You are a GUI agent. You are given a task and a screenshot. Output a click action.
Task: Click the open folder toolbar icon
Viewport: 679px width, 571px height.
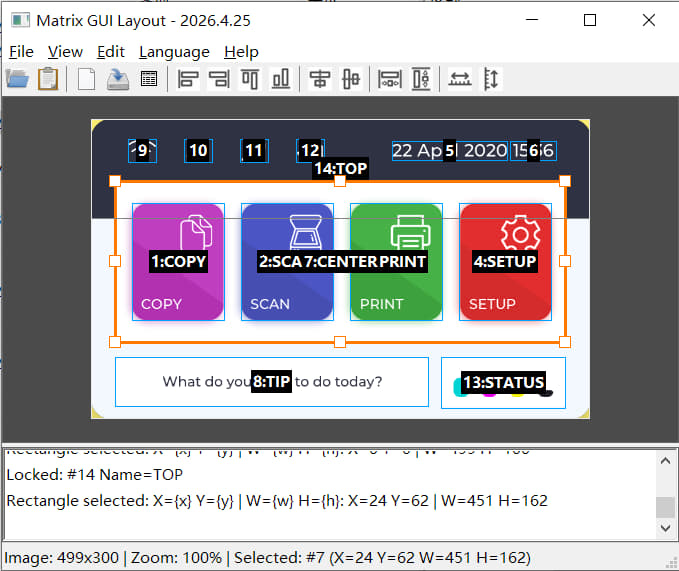[x=17, y=79]
